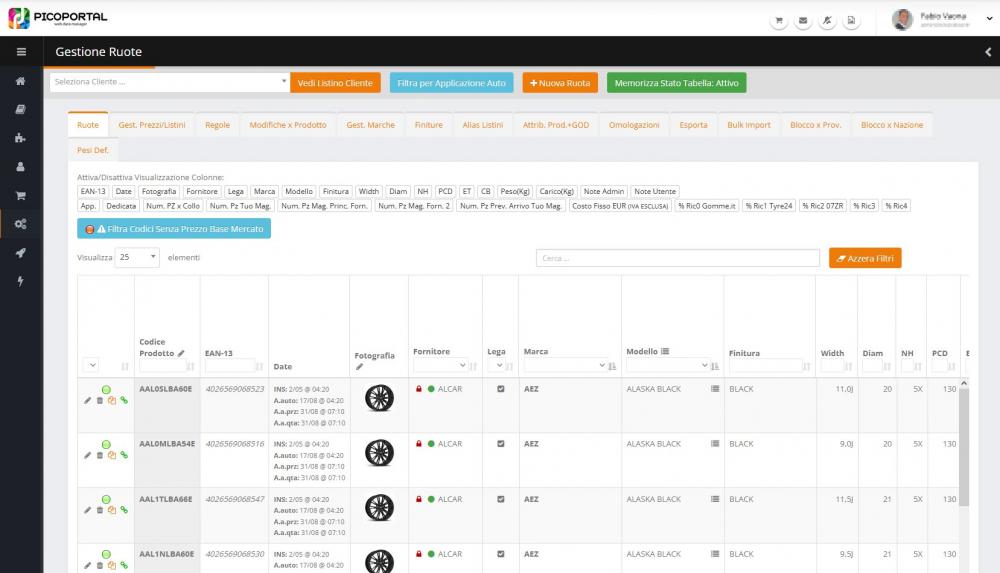
Task: Switch to the Gest. Prezzi/Listini tab
Action: coord(152,125)
